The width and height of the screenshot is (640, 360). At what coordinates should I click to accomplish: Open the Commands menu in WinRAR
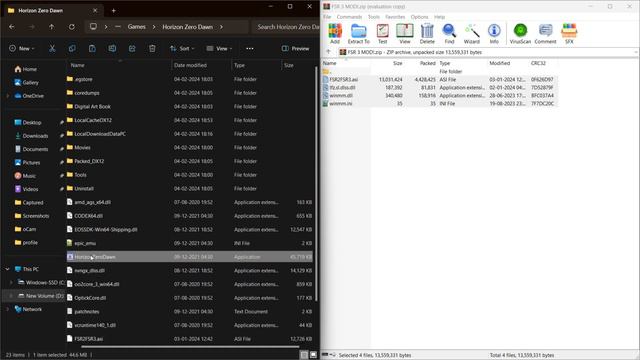pyautogui.click(x=349, y=17)
